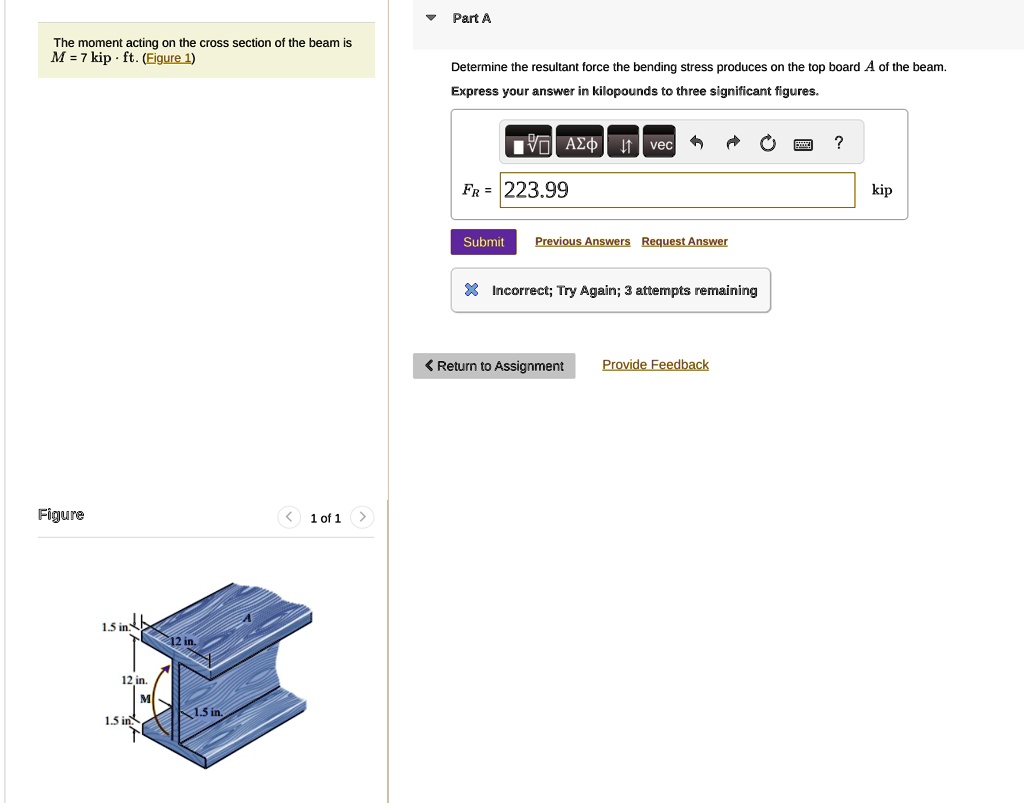
Task: Insert vector notation using the vec icon
Action: (x=659, y=142)
